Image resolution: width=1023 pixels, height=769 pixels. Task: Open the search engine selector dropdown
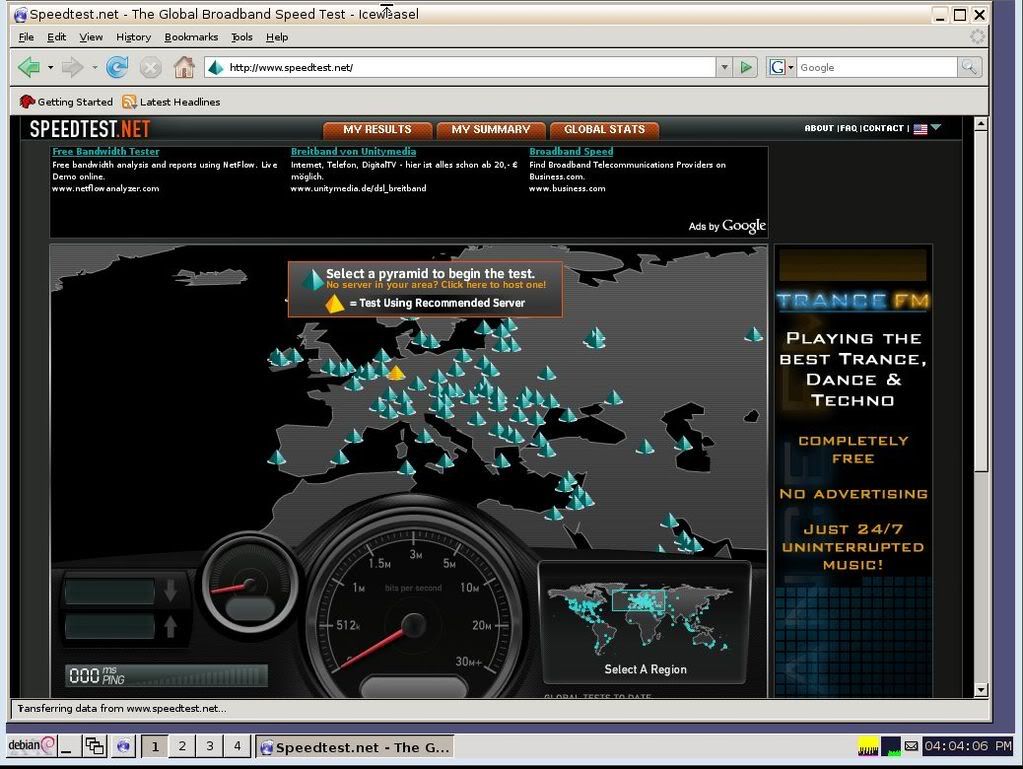pos(780,67)
